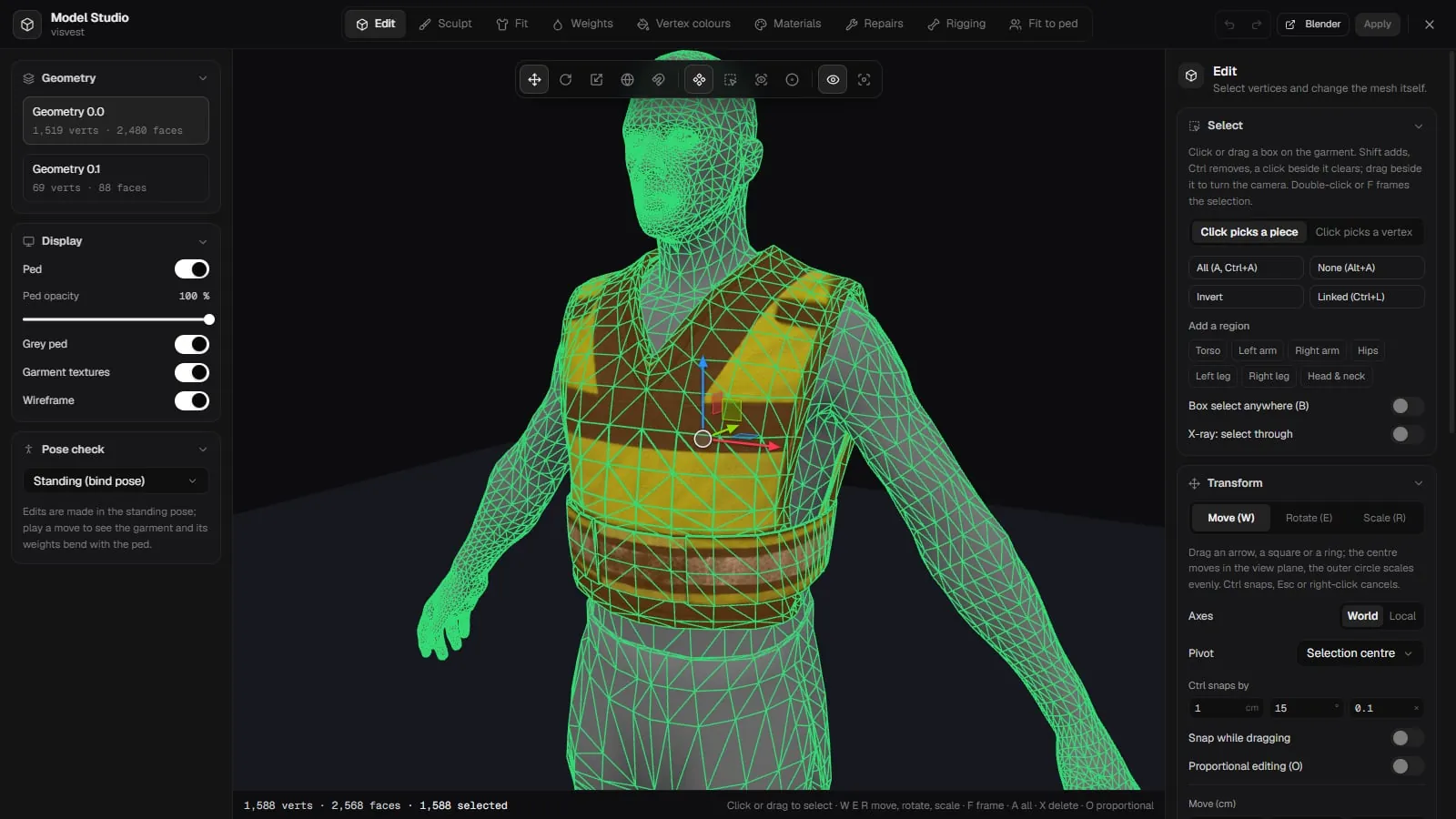Select the Scale tool icon in viewport toolbar
Screen dimensions: 1456x819
pos(596,80)
